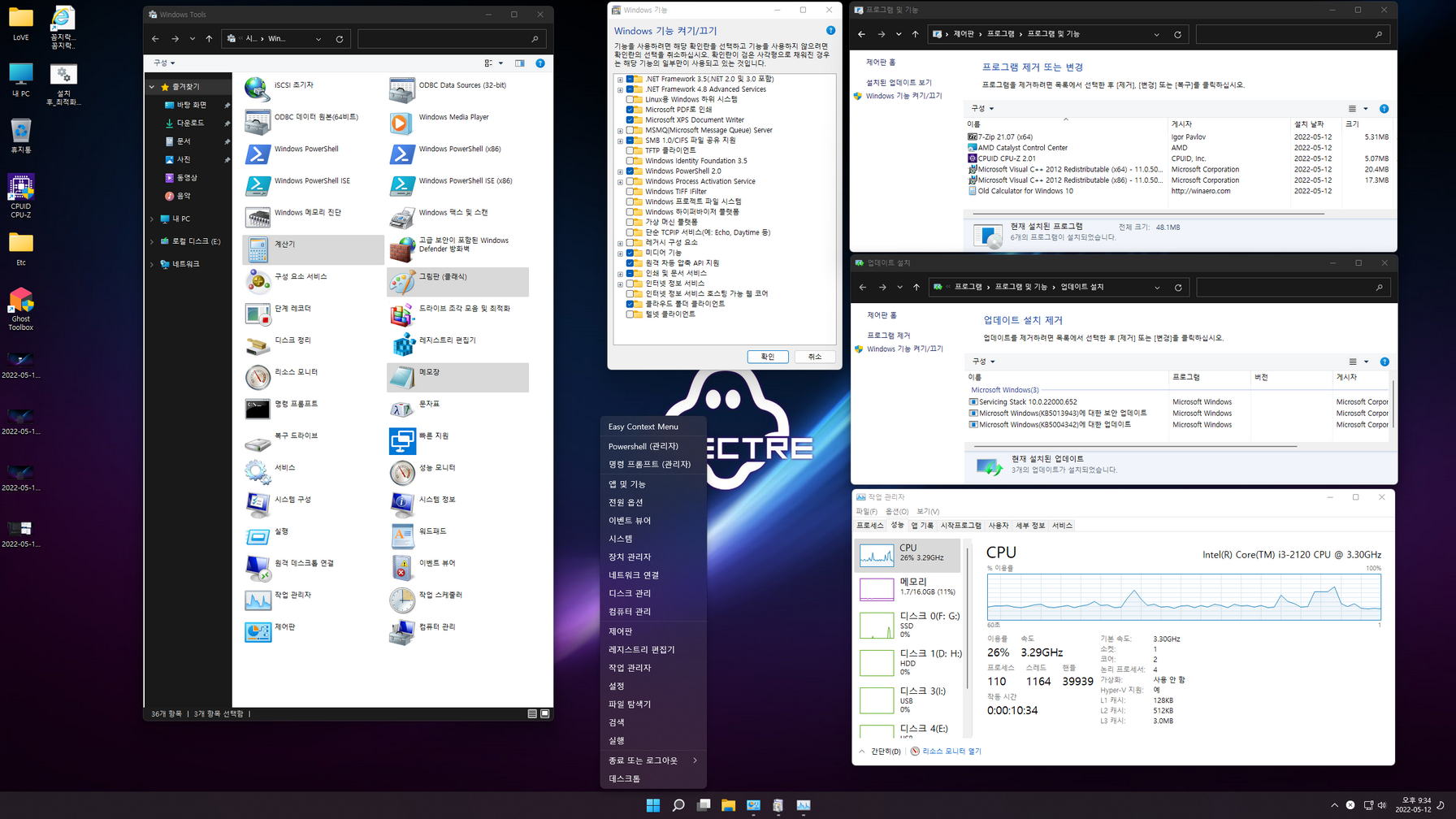This screenshot has height=819, width=1456.
Task: Enable 텔넷 클라이언트 checkbox
Action: (x=630, y=314)
